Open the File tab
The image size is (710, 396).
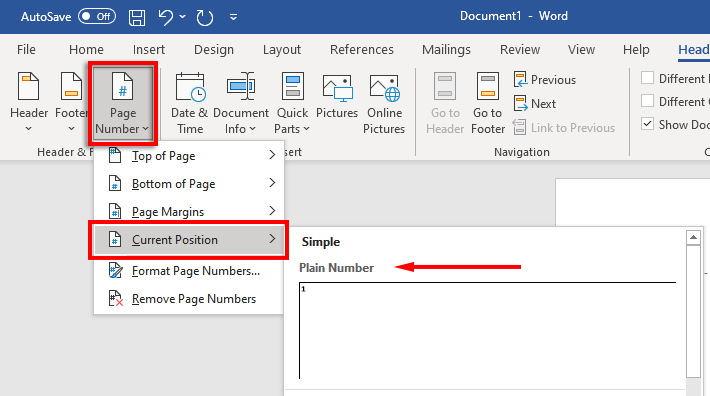[26, 49]
